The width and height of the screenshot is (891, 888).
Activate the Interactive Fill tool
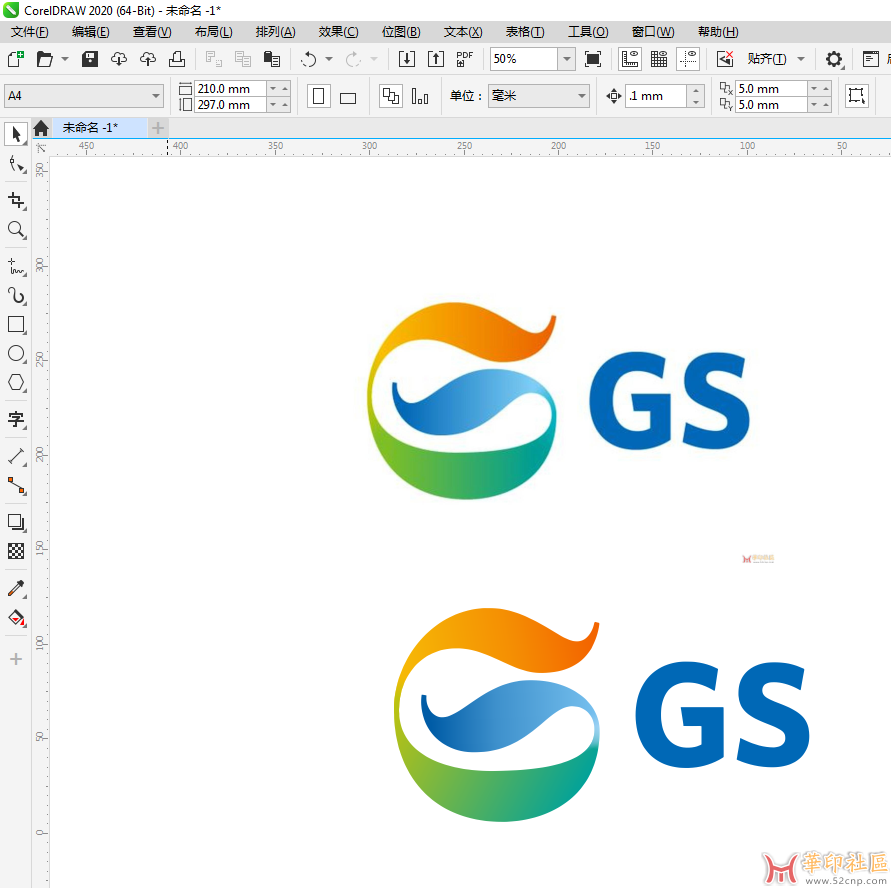point(16,618)
